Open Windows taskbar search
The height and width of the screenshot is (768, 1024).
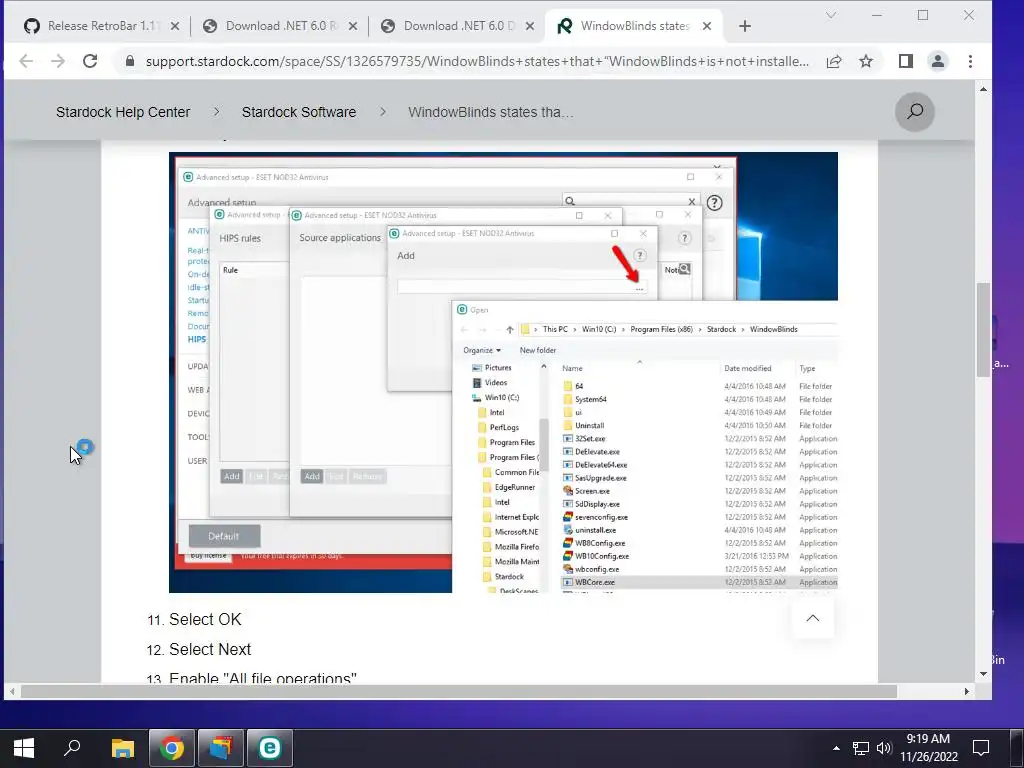pyautogui.click(x=72, y=748)
